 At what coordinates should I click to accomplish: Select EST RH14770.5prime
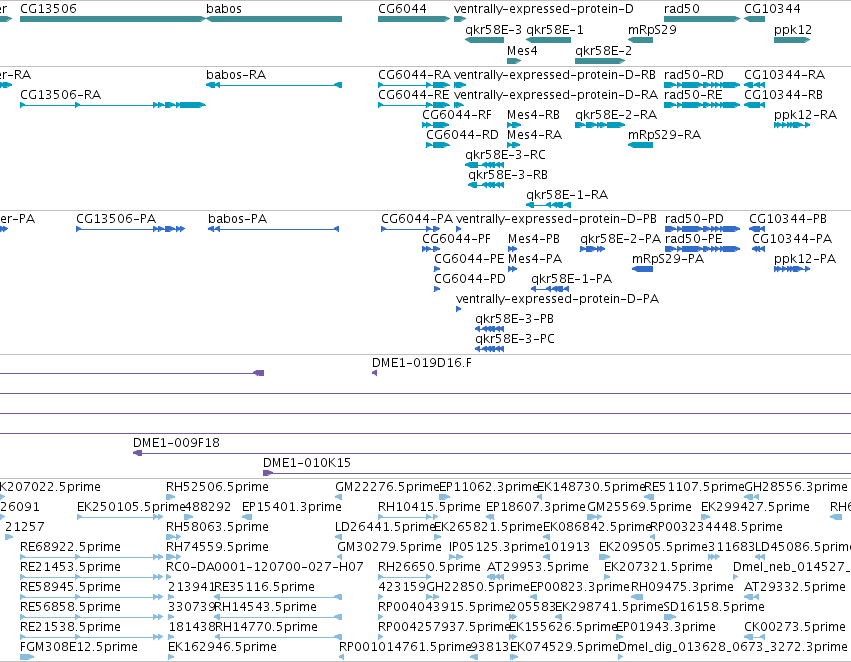tap(278, 637)
